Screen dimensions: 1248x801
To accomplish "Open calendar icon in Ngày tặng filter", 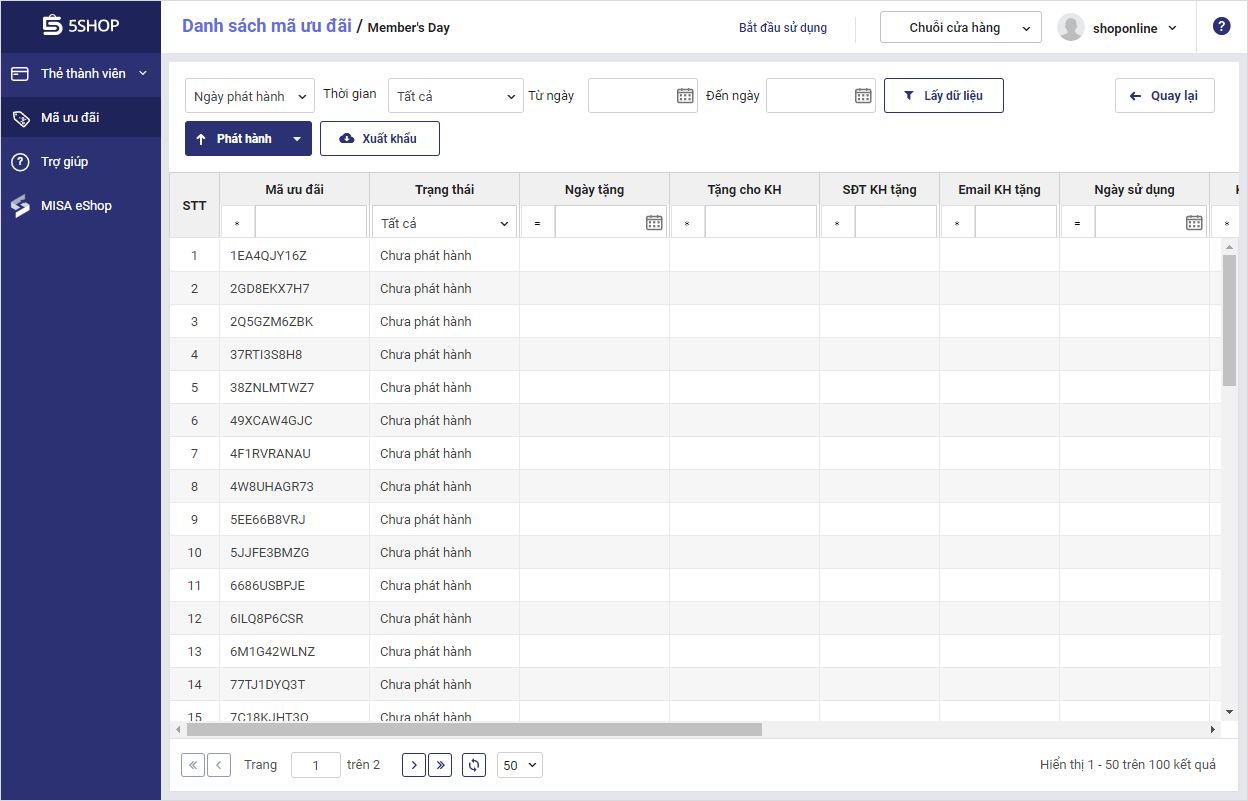I will [654, 223].
